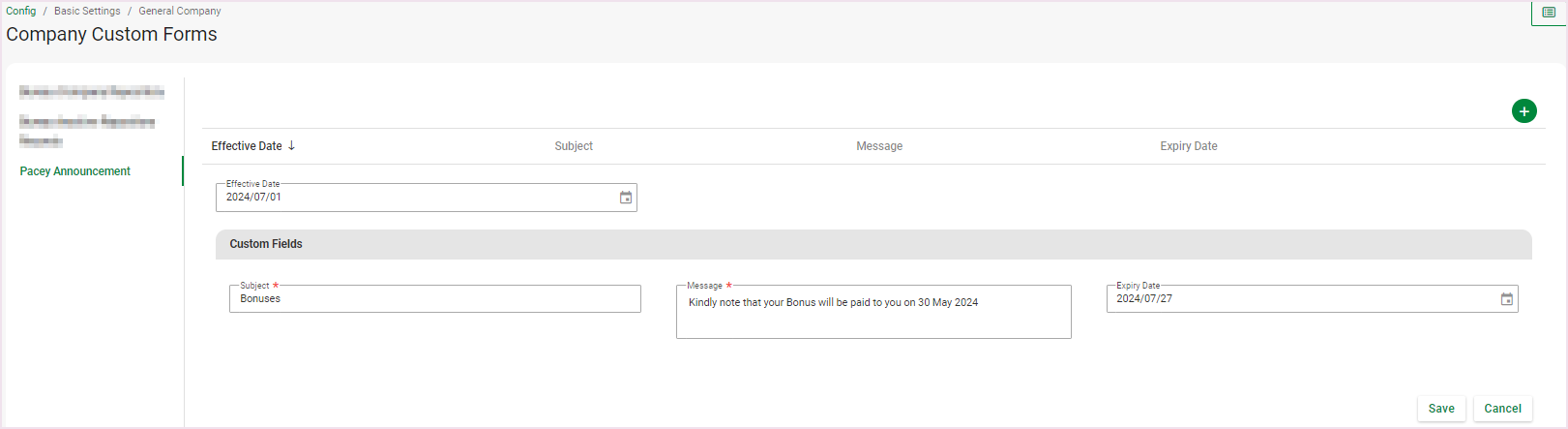Click the Expiry Date column header
Viewport: 1568px width, 429px height.
(x=1189, y=146)
